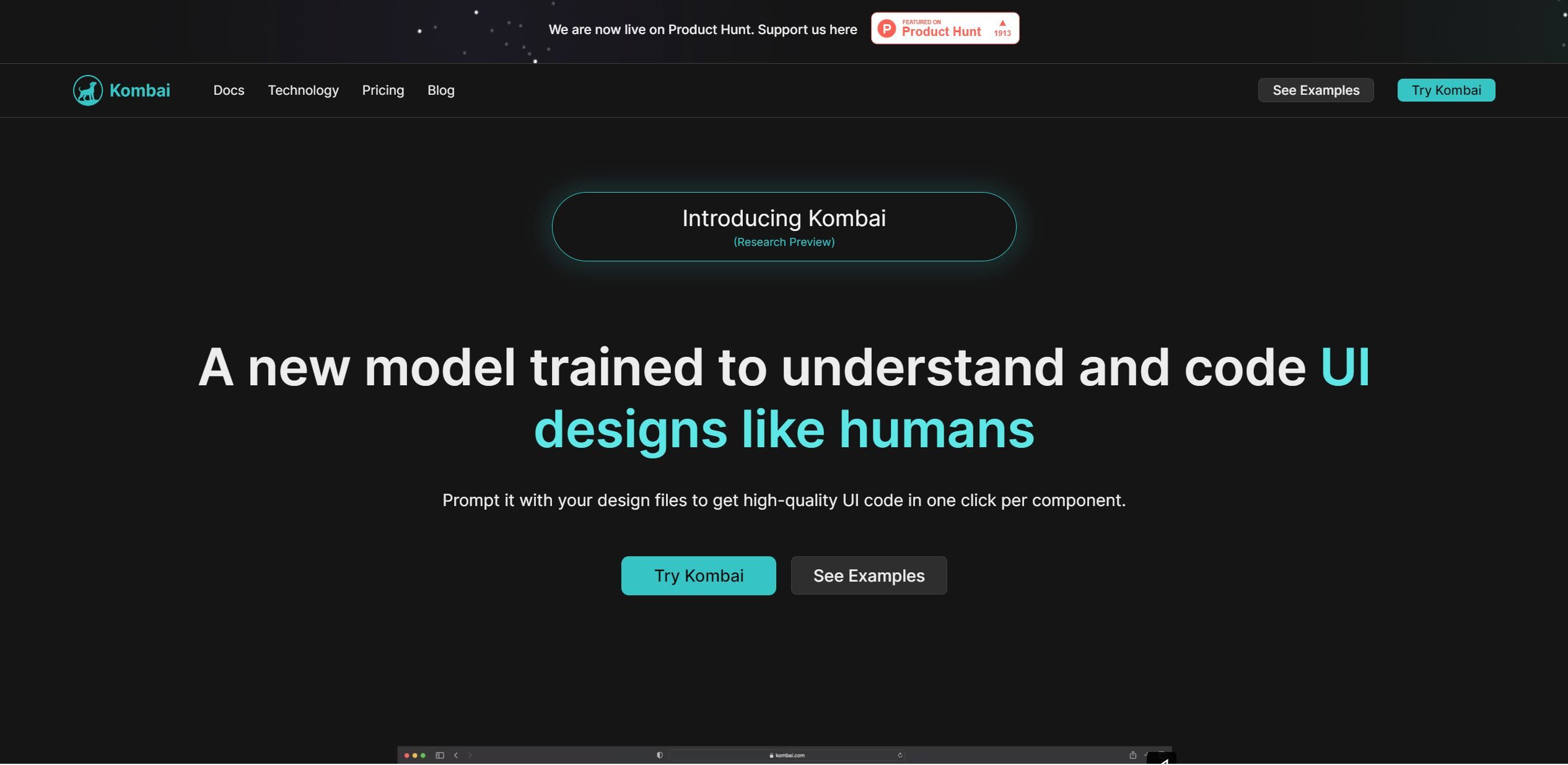The image size is (1568, 765).
Task: Click the shield privacy icon in preview browser
Action: coord(659,755)
